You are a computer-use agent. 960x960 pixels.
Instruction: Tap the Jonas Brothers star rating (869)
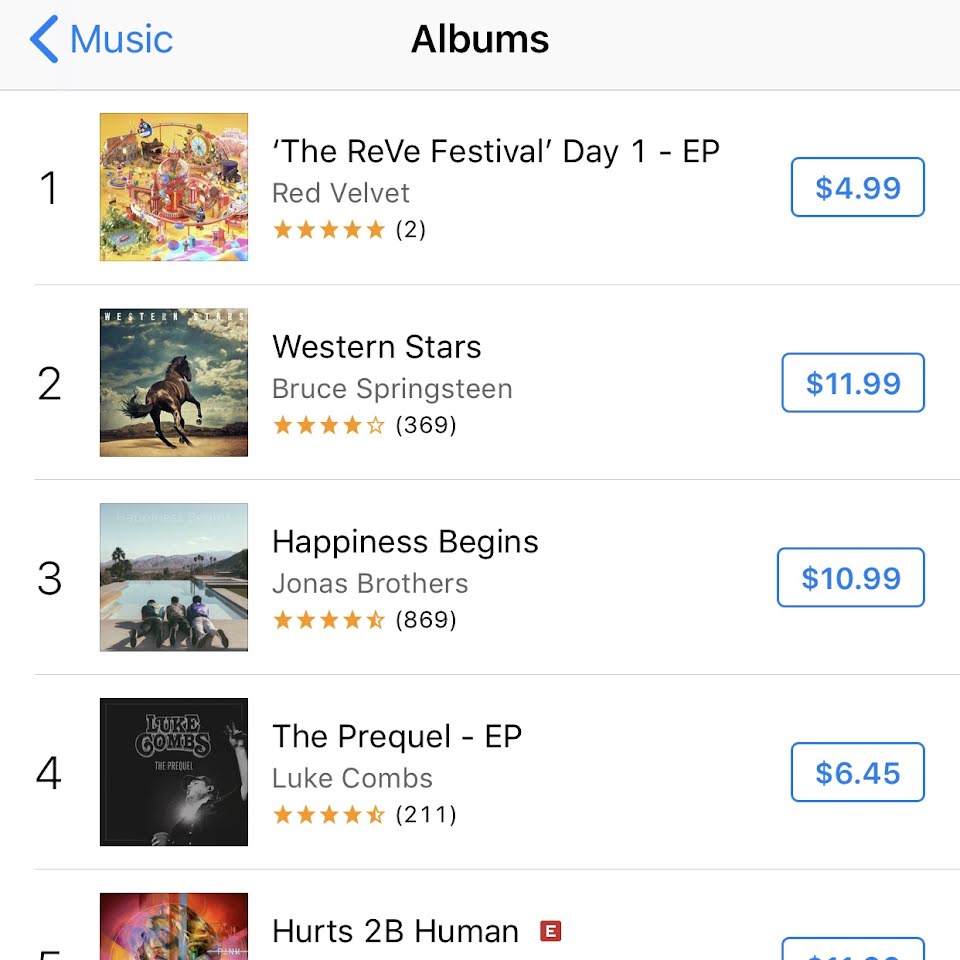[x=364, y=620]
